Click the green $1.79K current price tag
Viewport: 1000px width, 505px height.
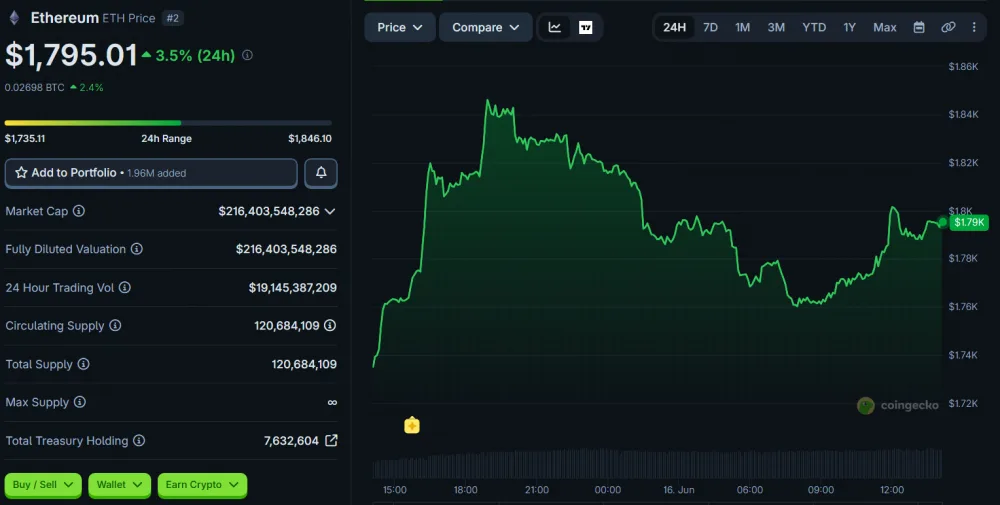coord(969,223)
